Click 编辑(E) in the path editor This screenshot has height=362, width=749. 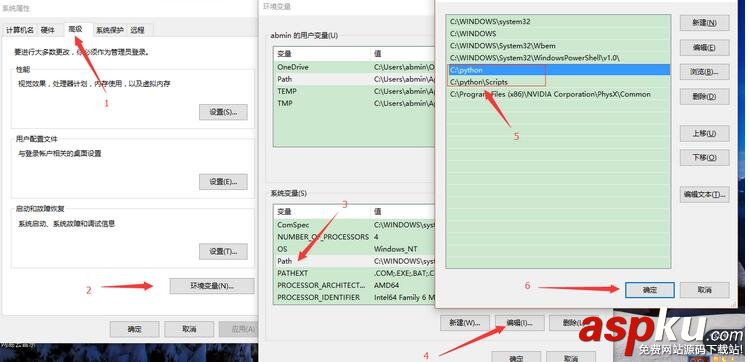tap(705, 47)
